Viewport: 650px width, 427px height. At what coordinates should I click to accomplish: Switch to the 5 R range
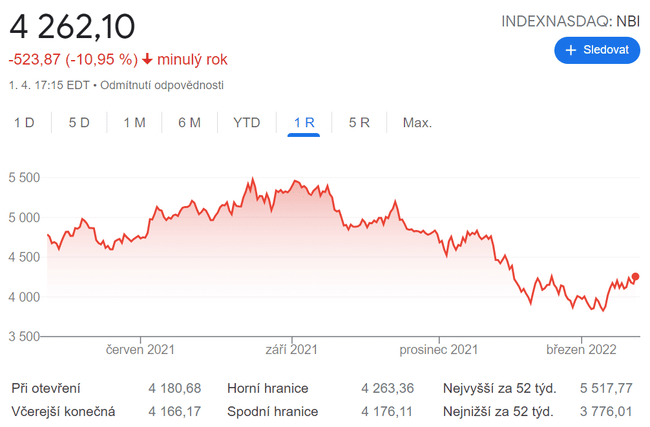[359, 123]
